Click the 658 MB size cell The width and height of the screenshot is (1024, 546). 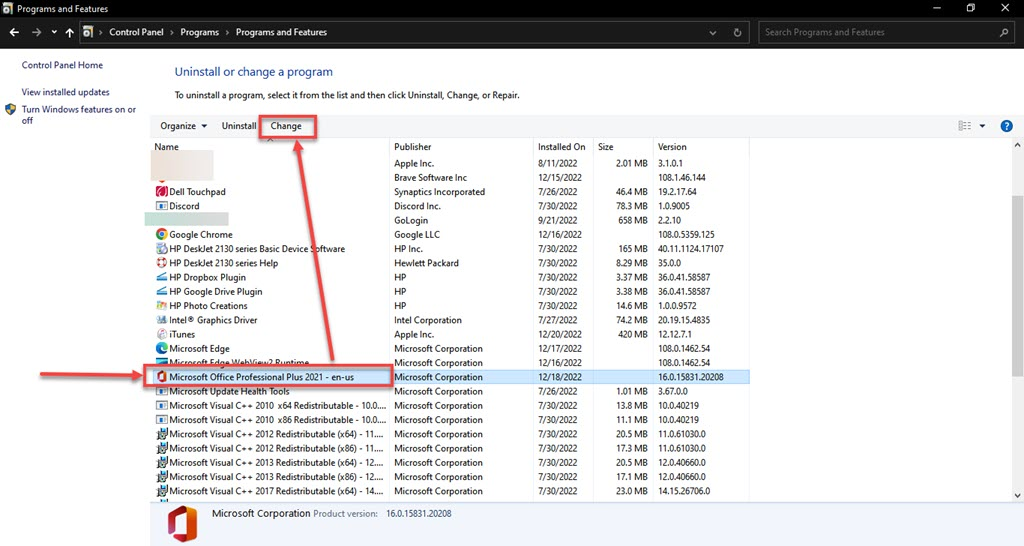coord(633,221)
